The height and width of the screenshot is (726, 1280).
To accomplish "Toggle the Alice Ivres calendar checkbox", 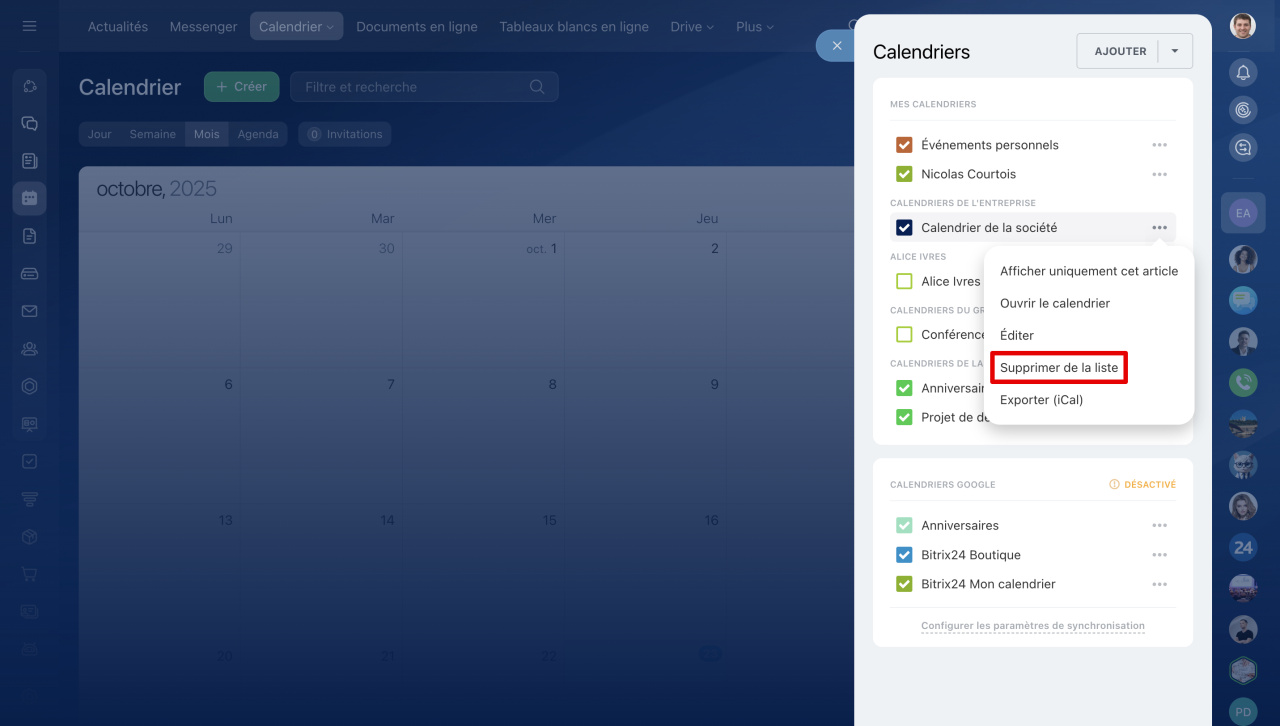I will point(904,282).
